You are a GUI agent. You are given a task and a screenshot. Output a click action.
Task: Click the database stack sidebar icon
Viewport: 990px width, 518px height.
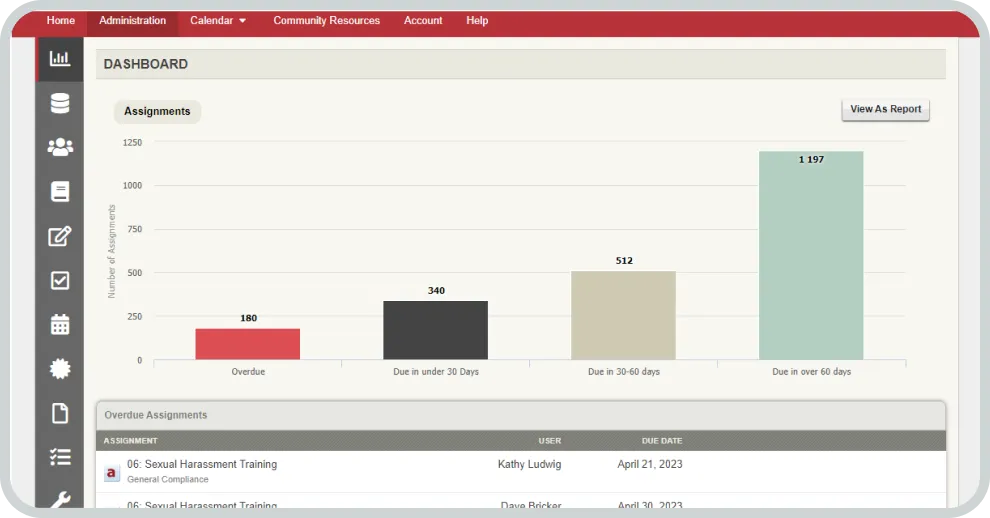pos(60,103)
